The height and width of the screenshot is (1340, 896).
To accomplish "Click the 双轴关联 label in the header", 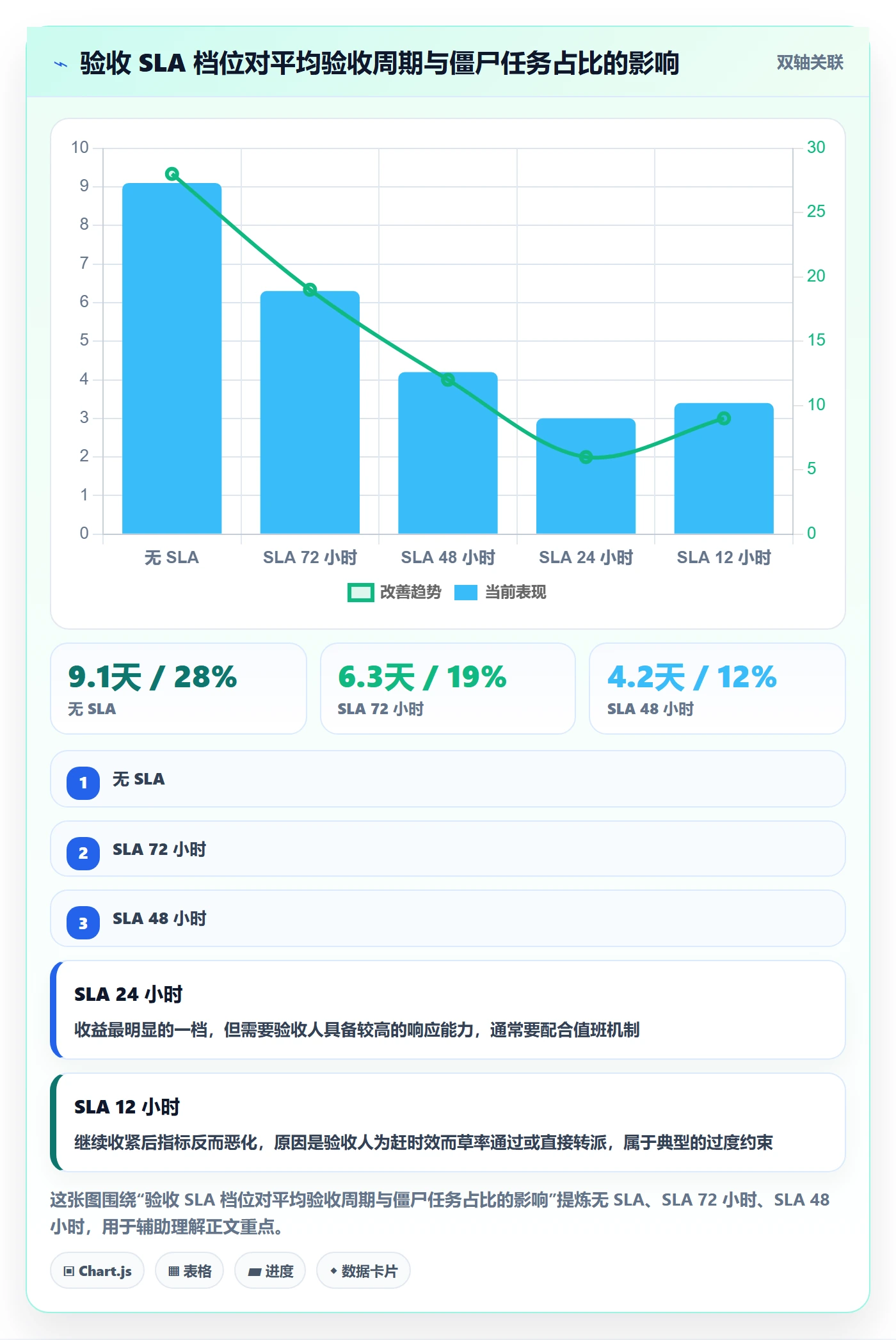I will click(810, 62).
